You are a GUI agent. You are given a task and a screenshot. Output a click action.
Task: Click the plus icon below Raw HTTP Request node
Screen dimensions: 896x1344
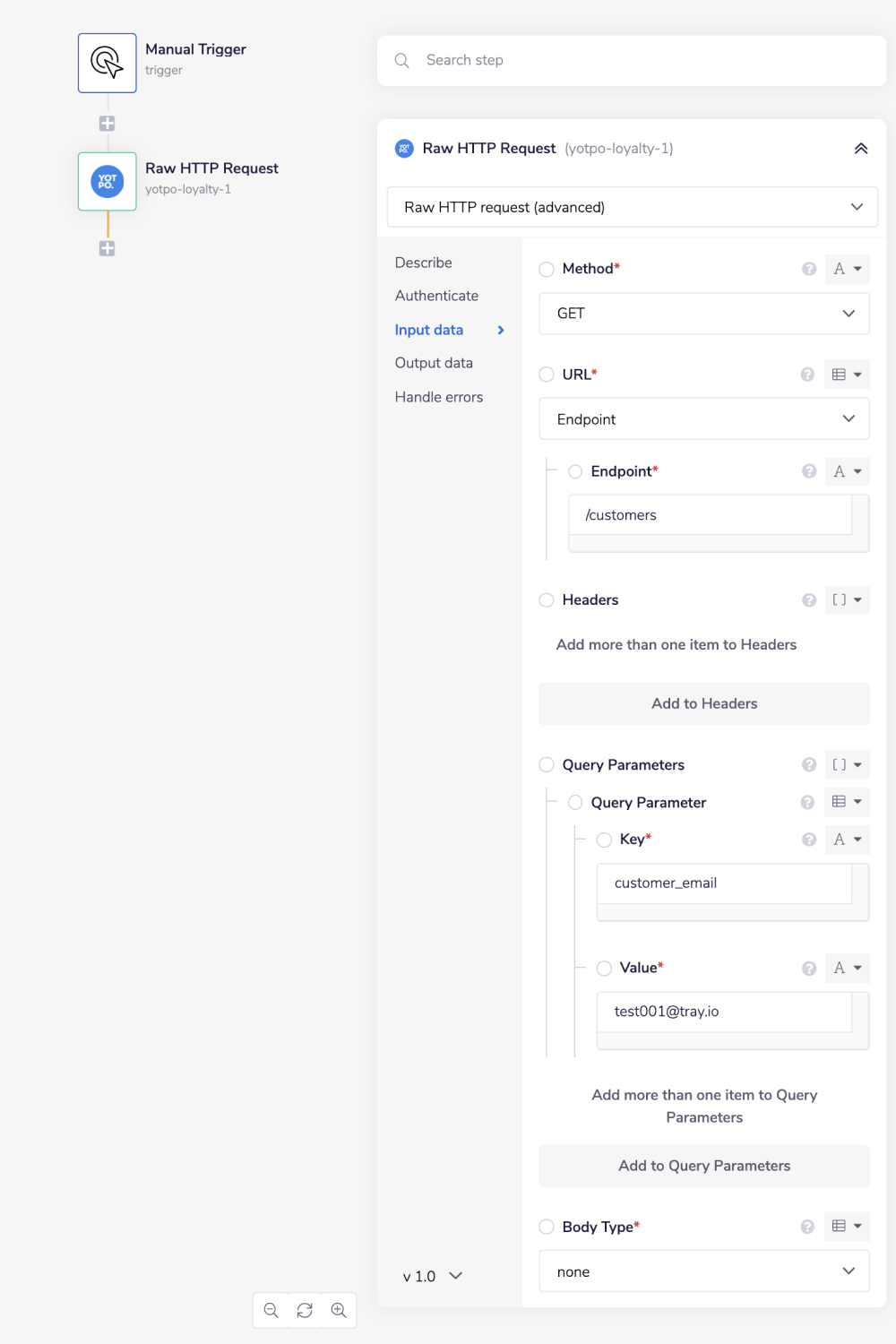[x=107, y=248]
